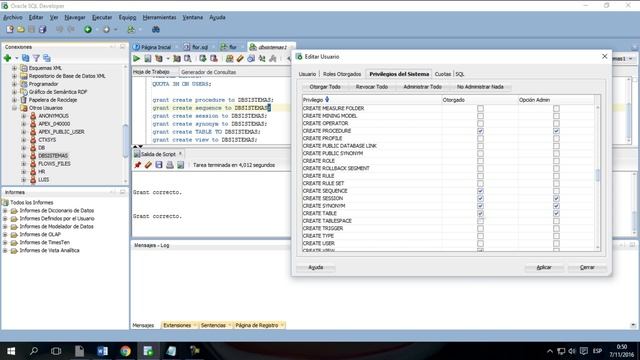Screen dimensions: 640x360
Task: Expand the DBSISTEMAS user node
Action: [x=24, y=156]
